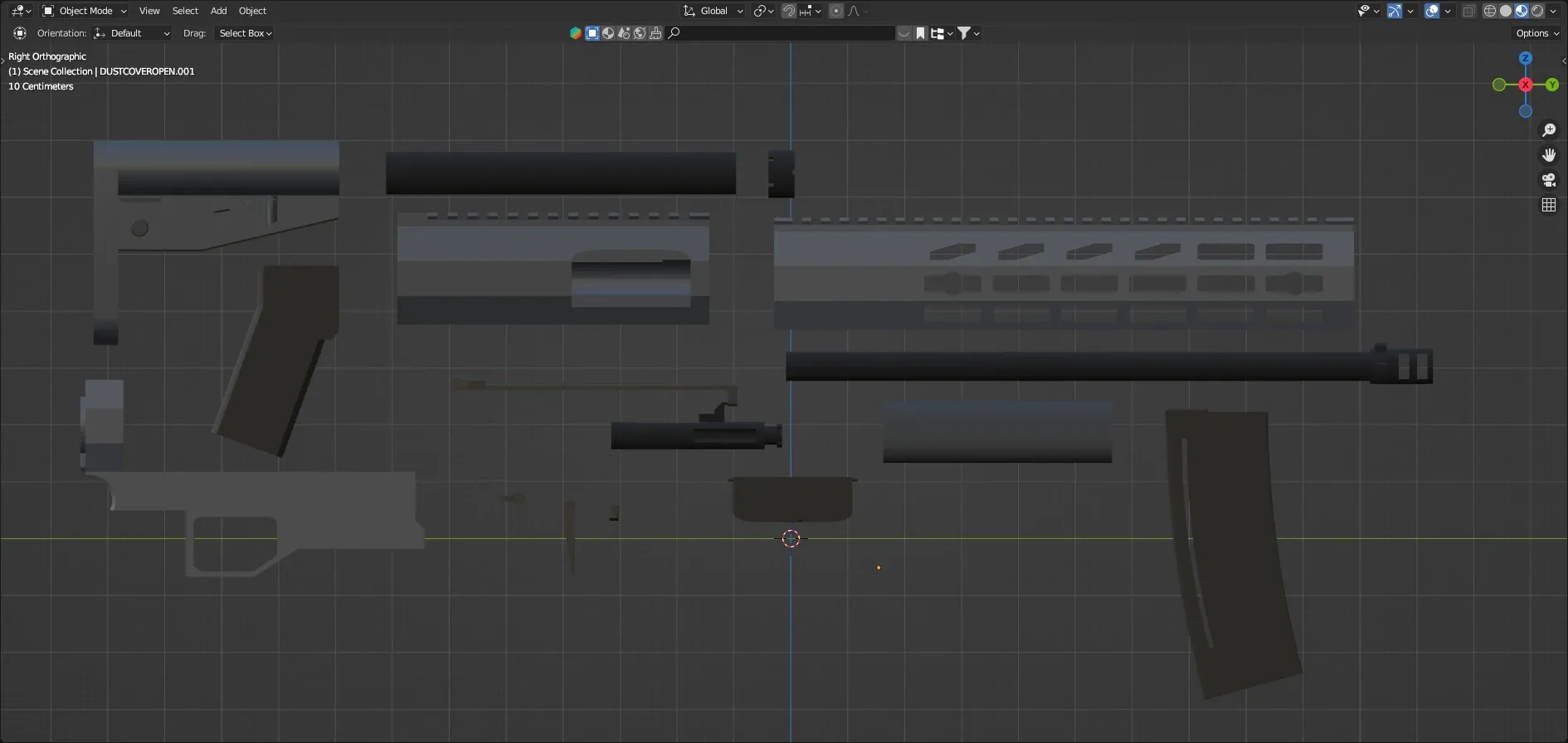The height and width of the screenshot is (743, 1568).
Task: Click the red X axis gizmo handle
Action: tap(1525, 85)
